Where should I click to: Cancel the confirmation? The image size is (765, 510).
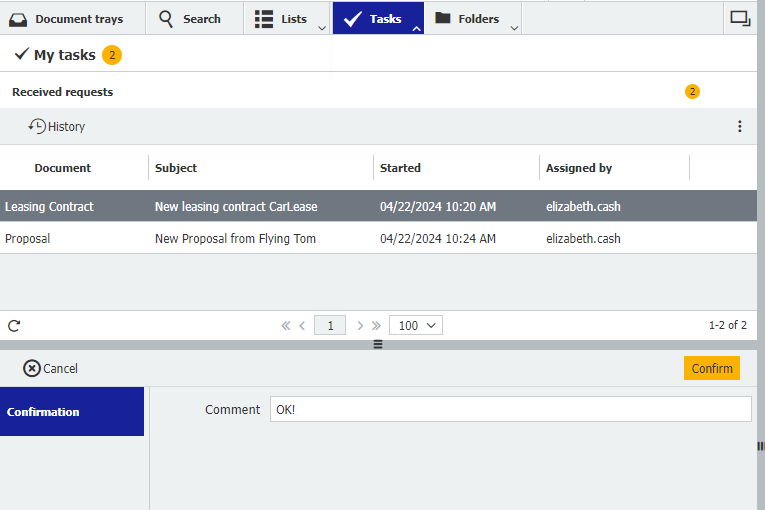coord(51,368)
